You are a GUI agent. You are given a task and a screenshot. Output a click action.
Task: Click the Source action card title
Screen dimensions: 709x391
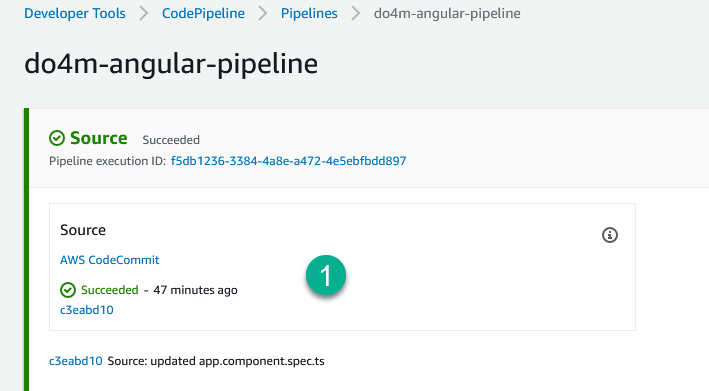[x=83, y=230]
